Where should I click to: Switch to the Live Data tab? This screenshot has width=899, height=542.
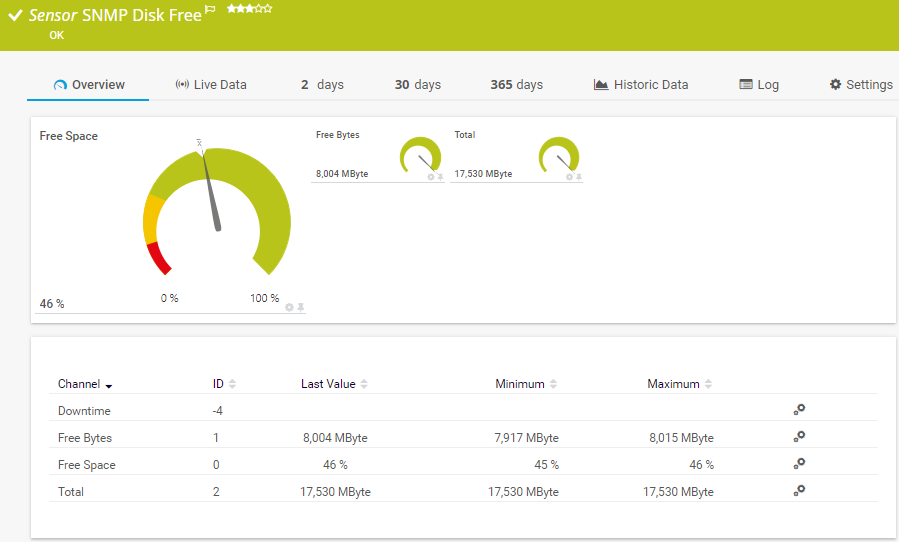coord(210,85)
